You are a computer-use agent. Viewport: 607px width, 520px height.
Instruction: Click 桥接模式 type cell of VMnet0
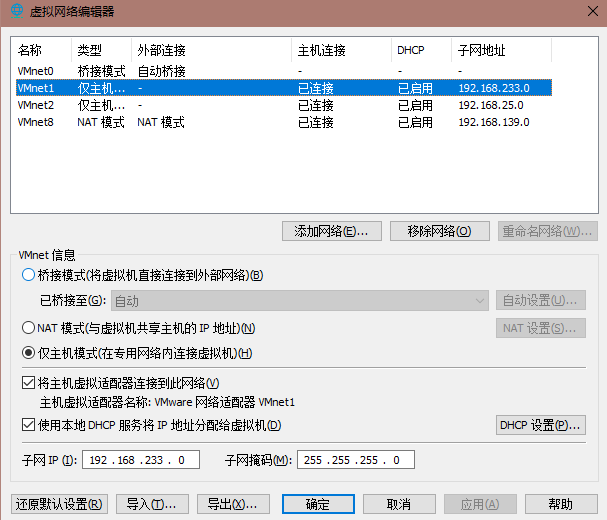click(101, 71)
